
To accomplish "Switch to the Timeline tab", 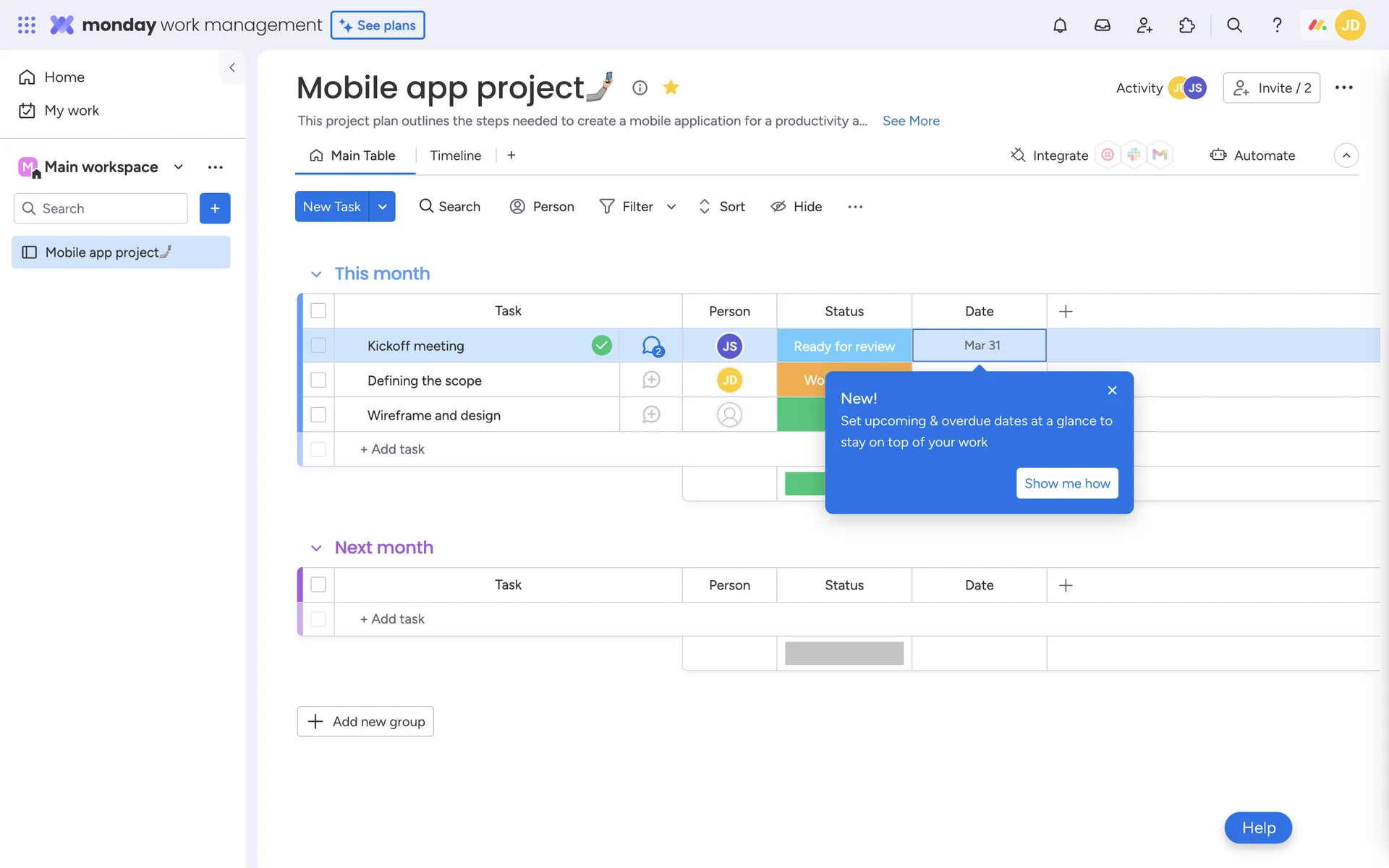I will tap(455, 156).
